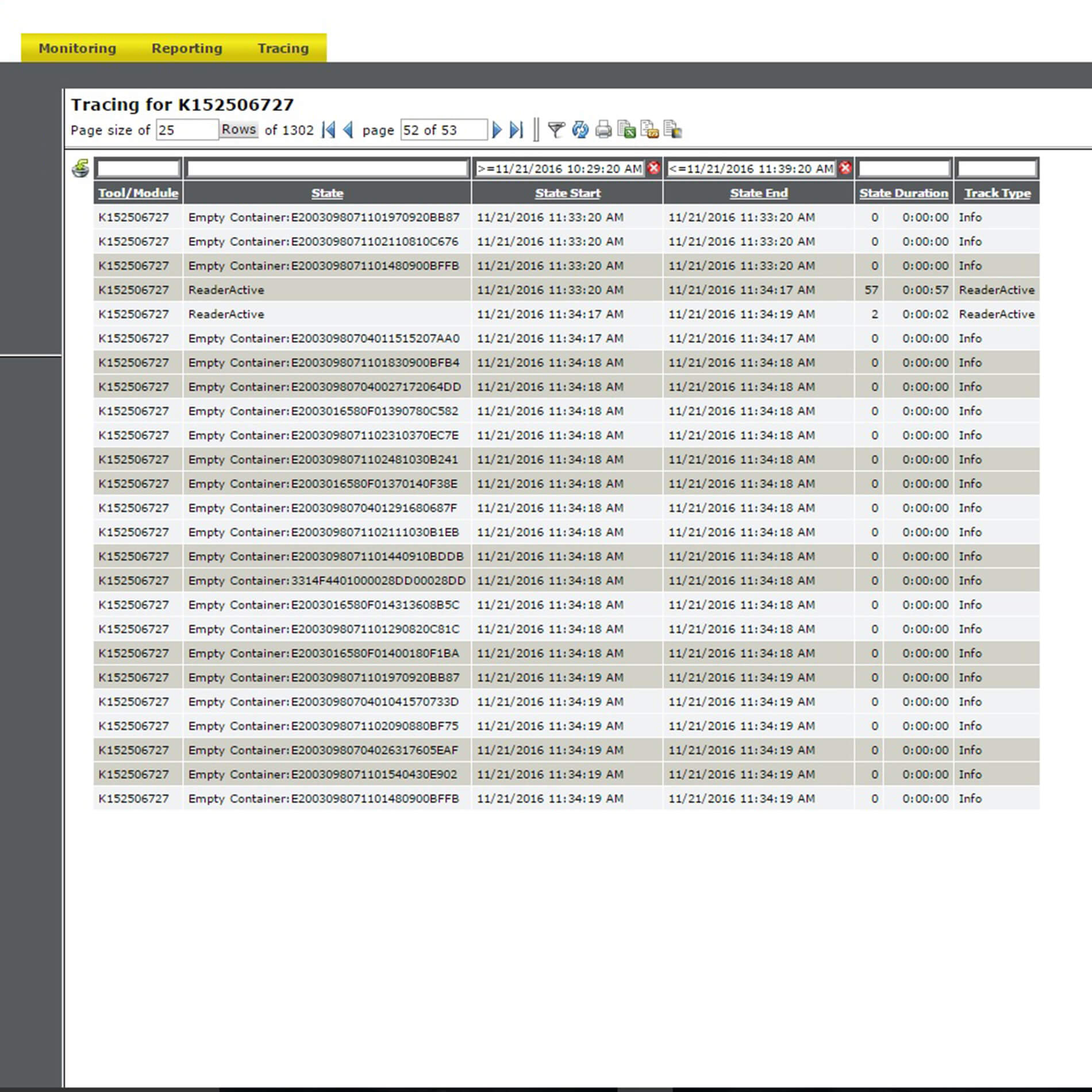Click the State column filter box
The height and width of the screenshot is (1092, 1092).
(327, 168)
